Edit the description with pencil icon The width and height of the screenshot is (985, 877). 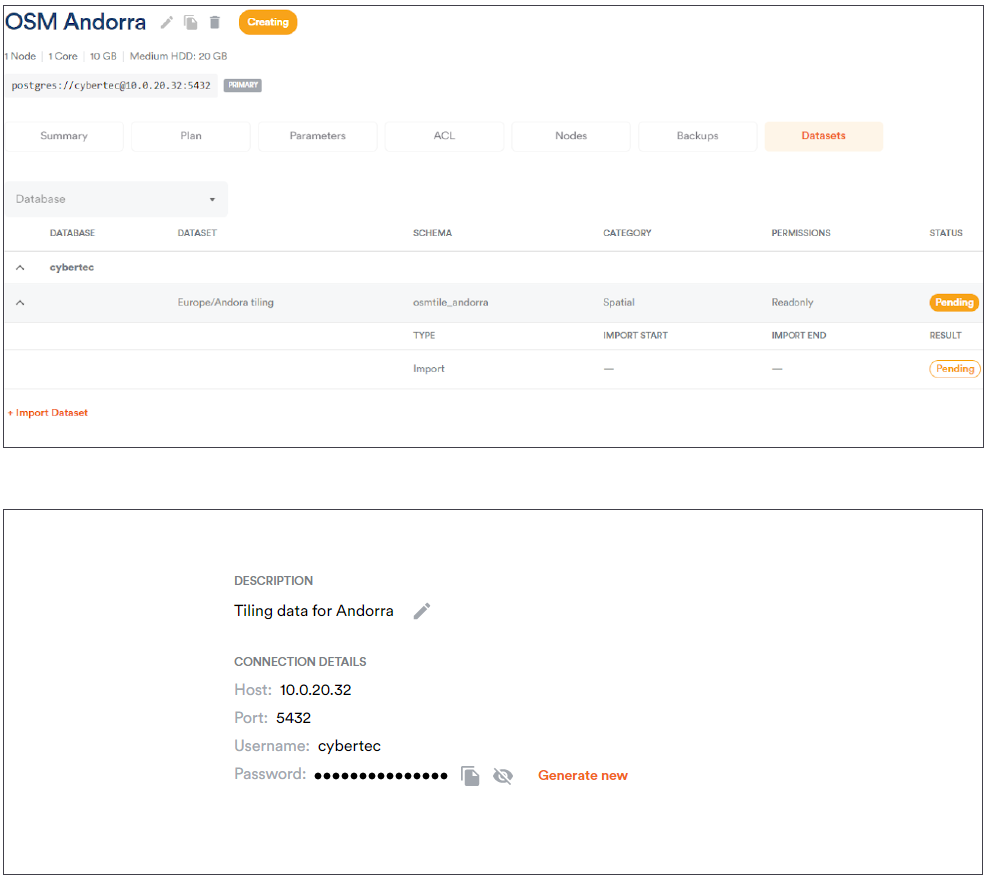click(x=422, y=611)
